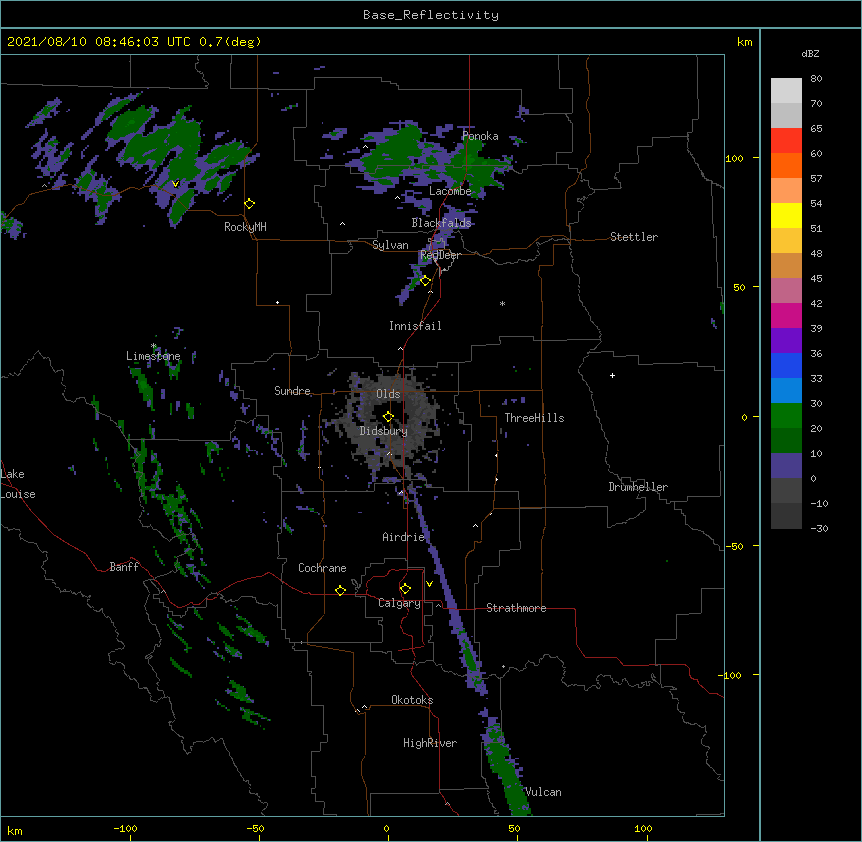Click the Cochrane town label
Screen dimensions: 862x842
322,568
